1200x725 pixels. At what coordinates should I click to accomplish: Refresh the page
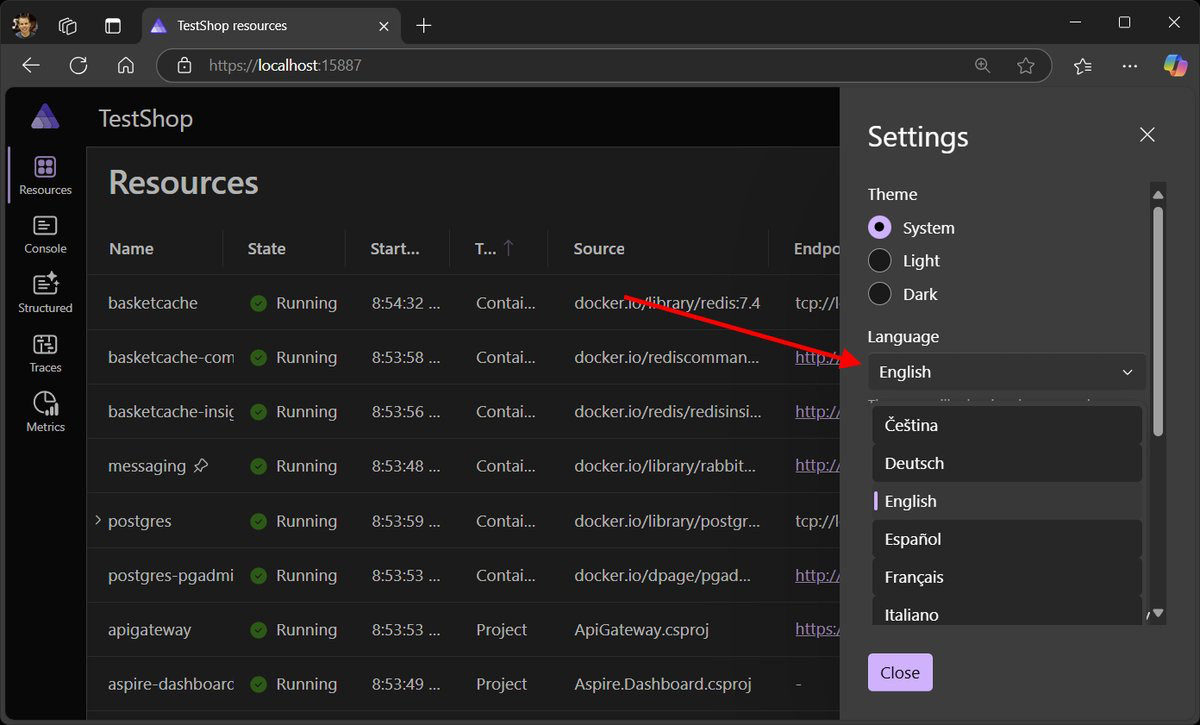pyautogui.click(x=78, y=65)
